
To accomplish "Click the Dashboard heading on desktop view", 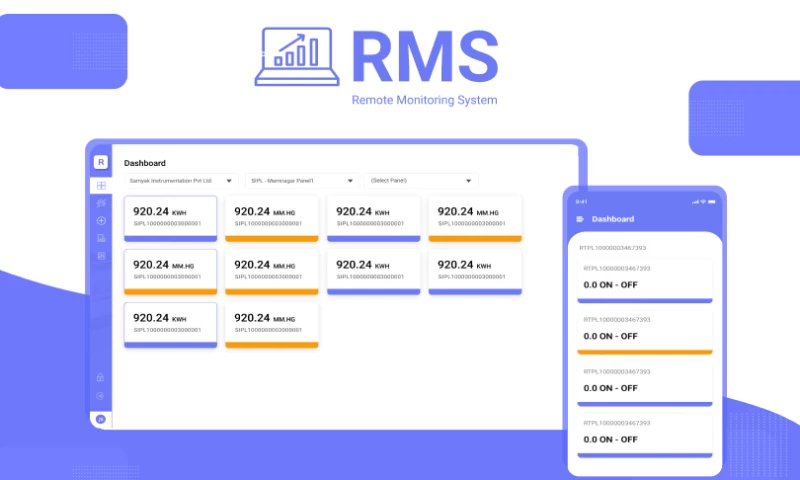I will pos(145,163).
